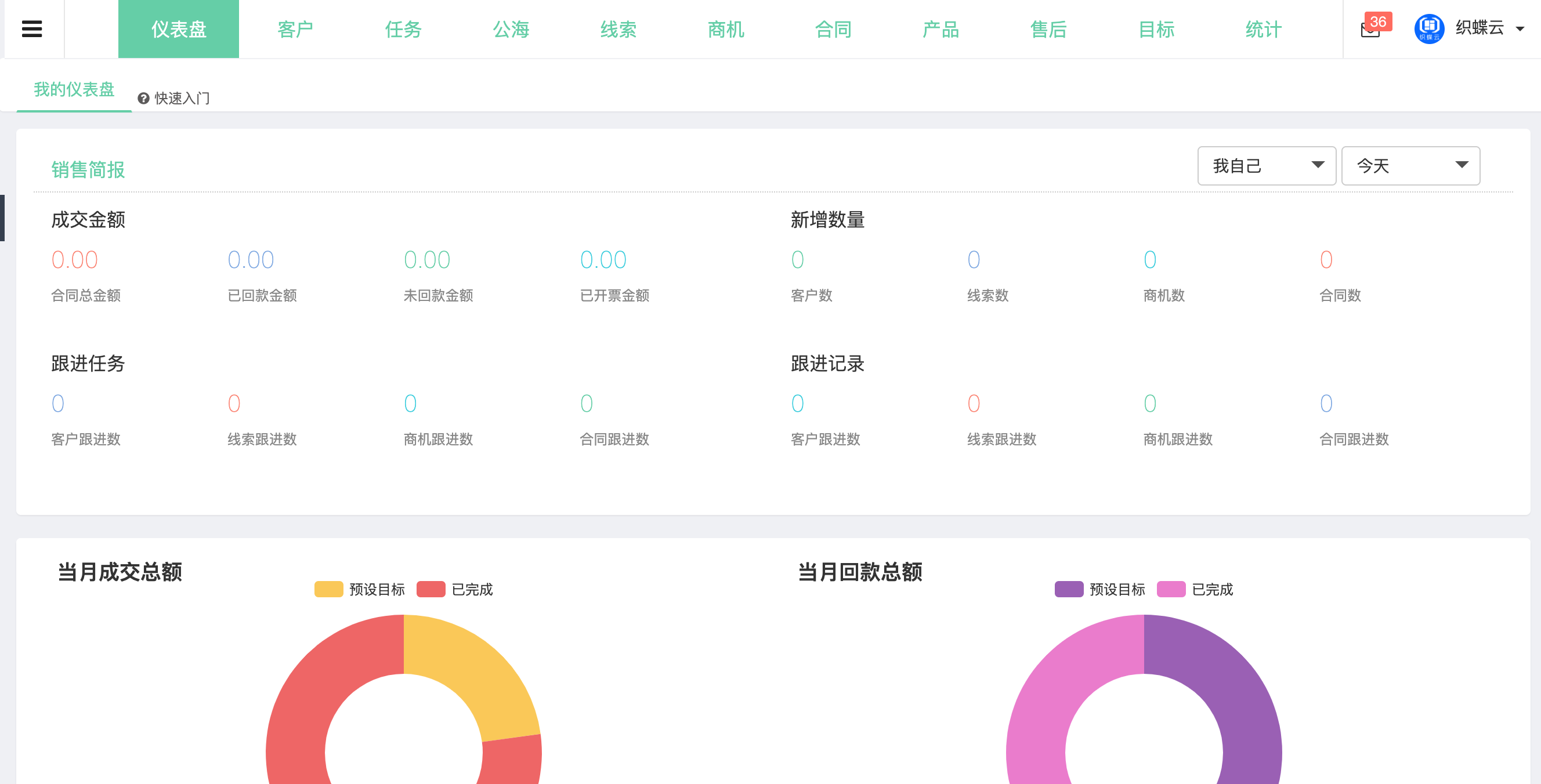Open the 我自己 owner filter dropdown

click(1267, 166)
